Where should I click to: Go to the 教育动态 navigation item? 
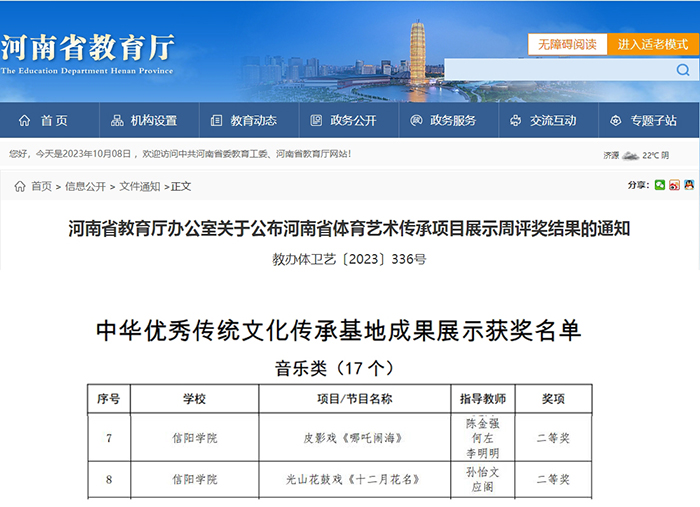point(243,120)
